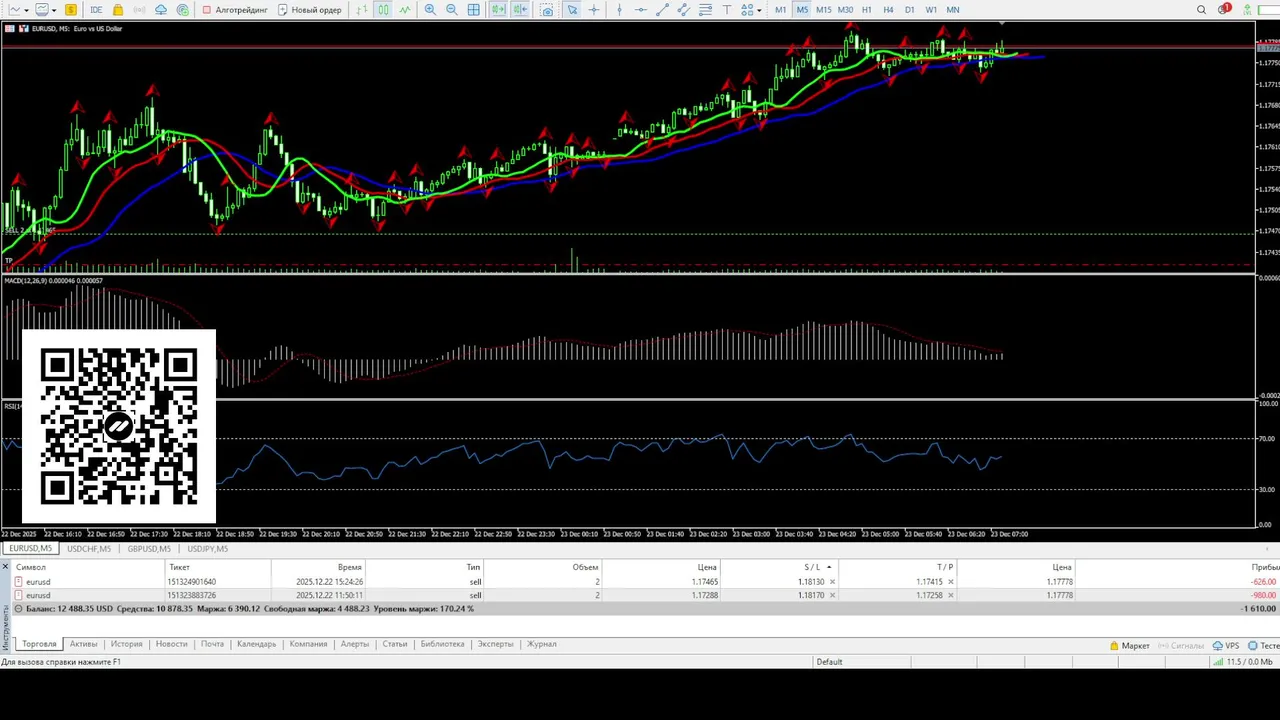Switch to D1 timeframe

[910, 10]
